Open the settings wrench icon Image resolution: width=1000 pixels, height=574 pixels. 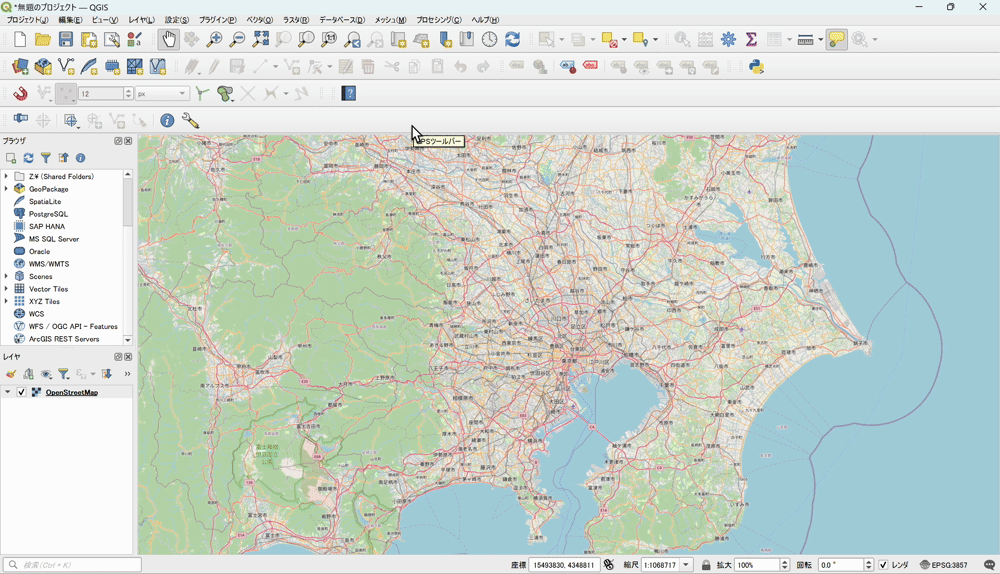click(190, 121)
